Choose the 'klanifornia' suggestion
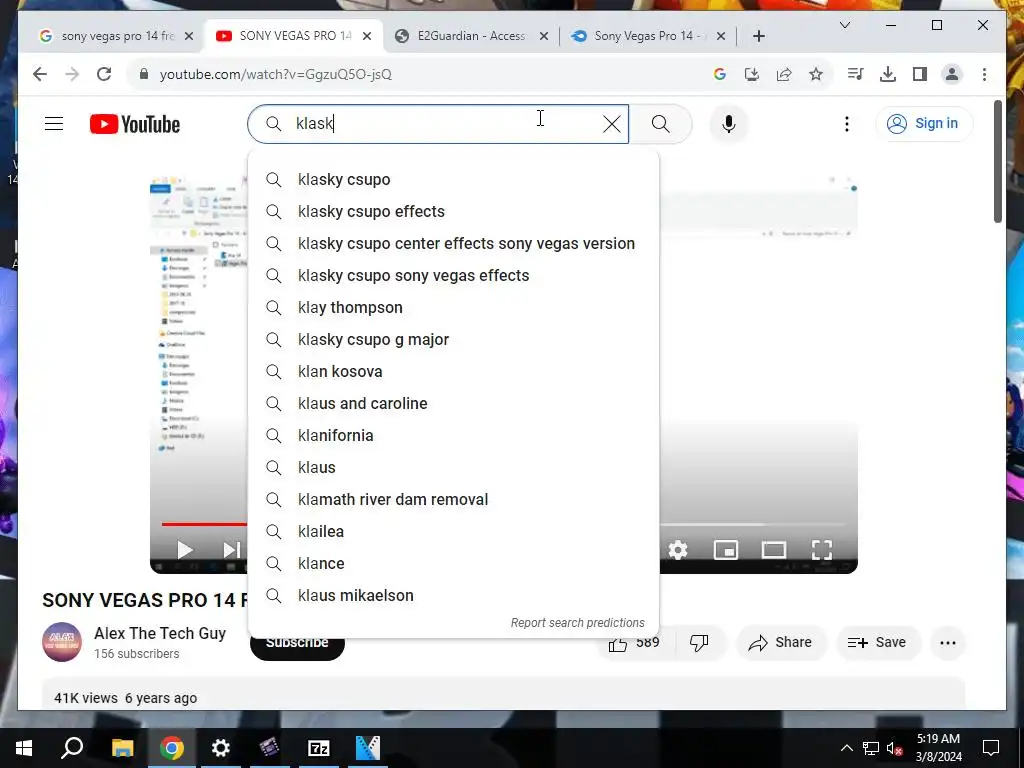This screenshot has width=1024, height=768. pos(453,436)
